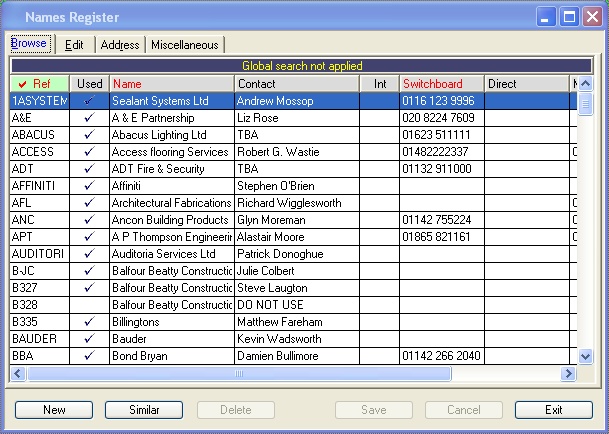Click the Switchboard column header
This screenshot has width=609, height=434.
[x=442, y=84]
